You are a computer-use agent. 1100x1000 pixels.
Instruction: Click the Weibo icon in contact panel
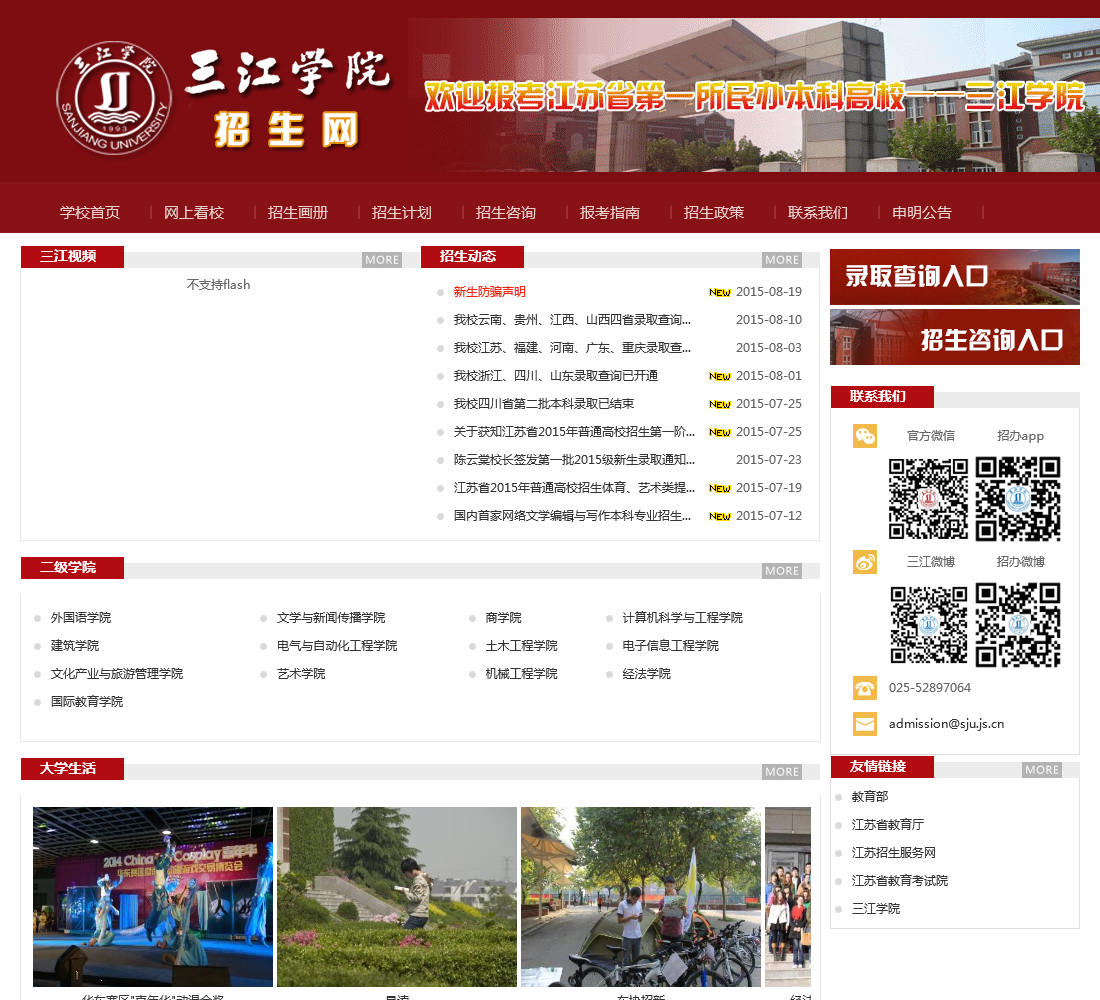tap(865, 561)
